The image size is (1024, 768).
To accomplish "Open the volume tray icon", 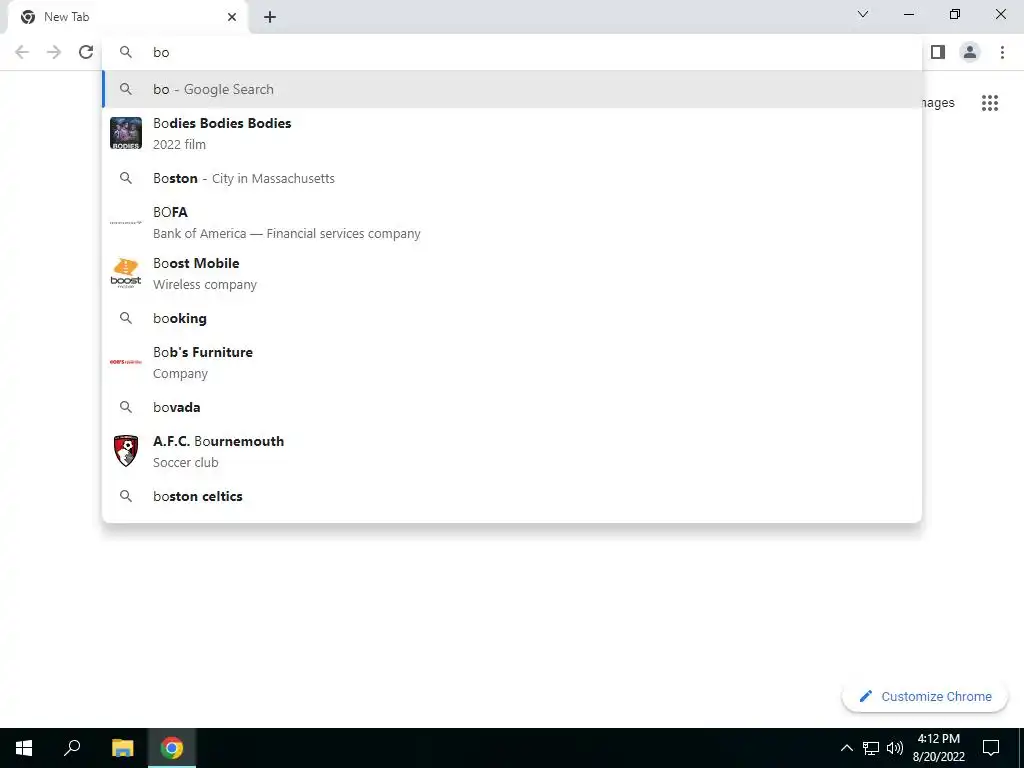I will 895,748.
